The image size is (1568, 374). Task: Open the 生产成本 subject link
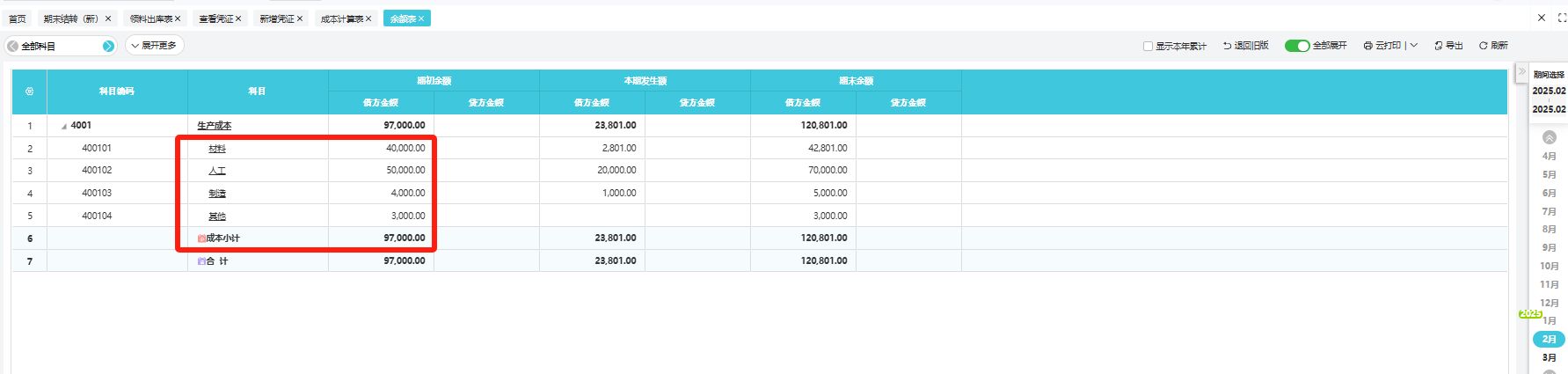[214, 126]
